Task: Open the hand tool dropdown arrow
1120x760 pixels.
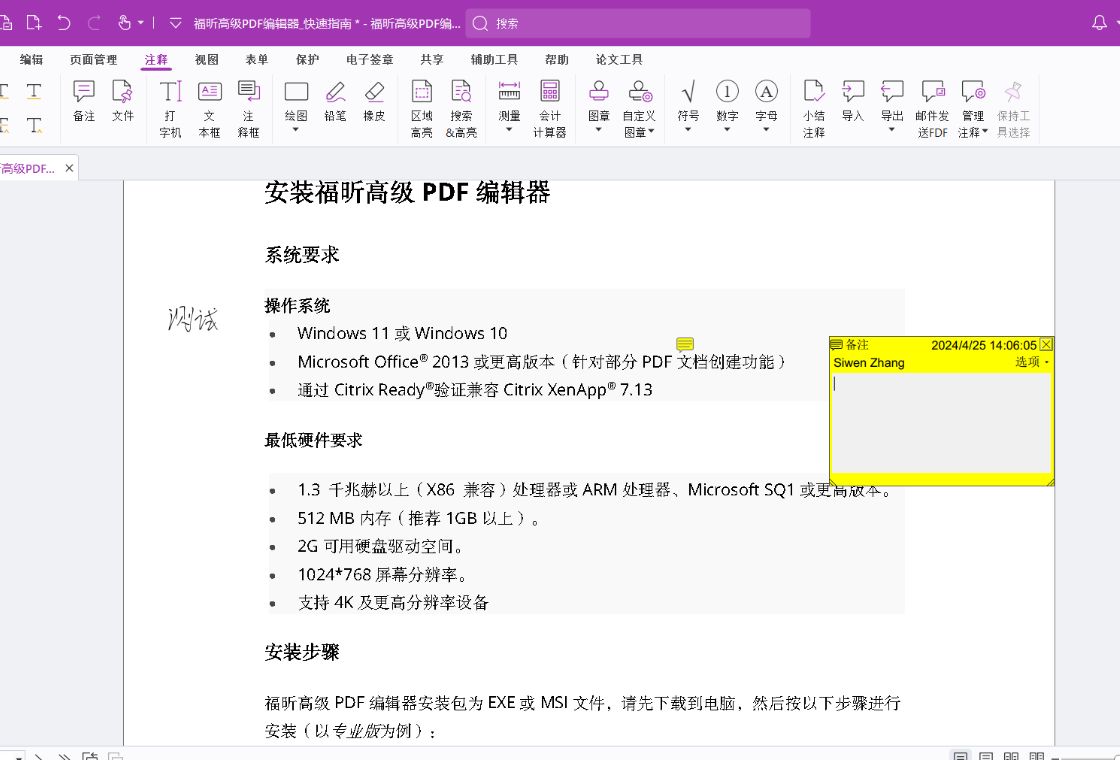Action: pos(141,23)
